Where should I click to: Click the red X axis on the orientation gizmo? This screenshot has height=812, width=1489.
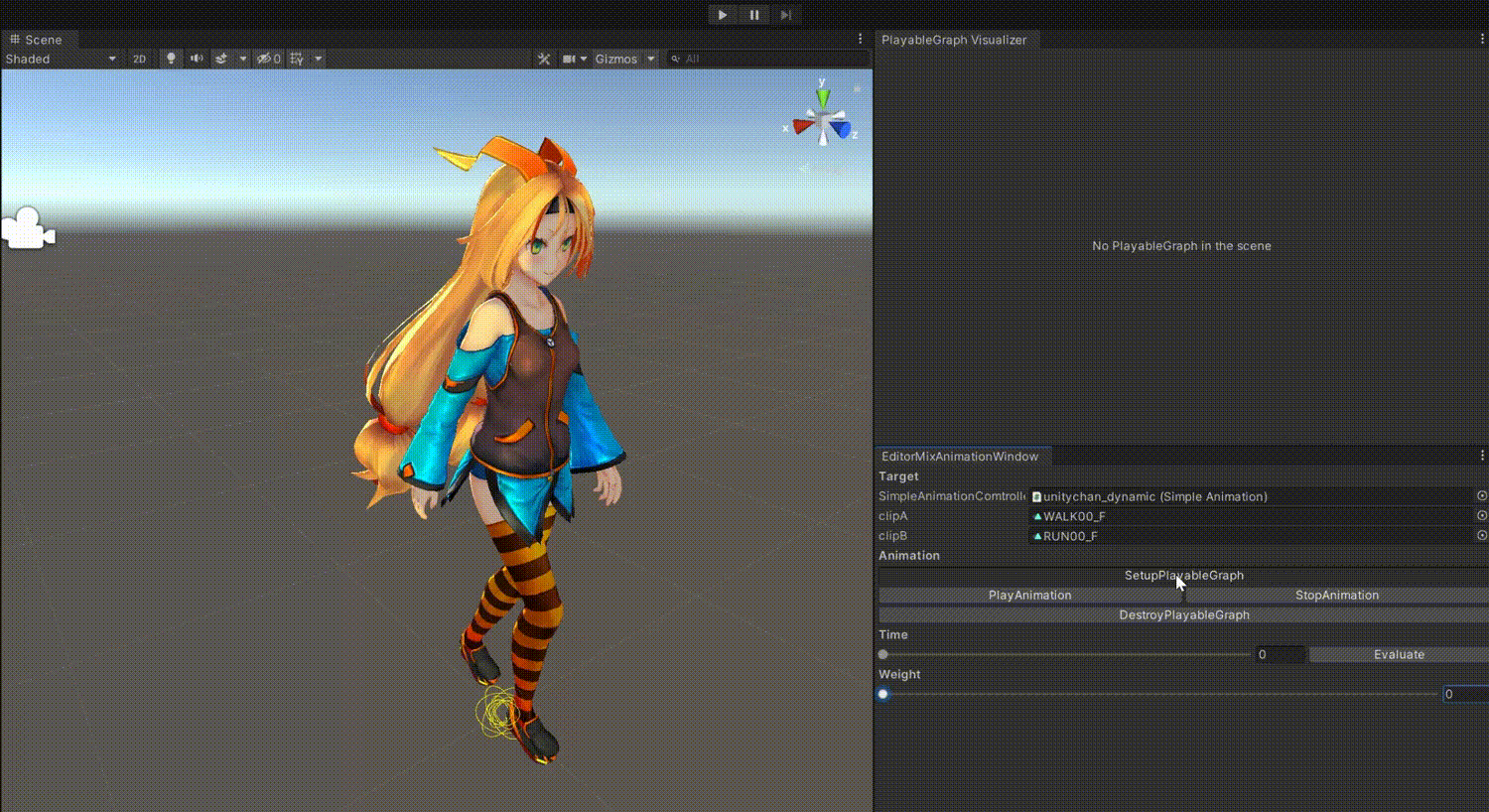click(802, 126)
